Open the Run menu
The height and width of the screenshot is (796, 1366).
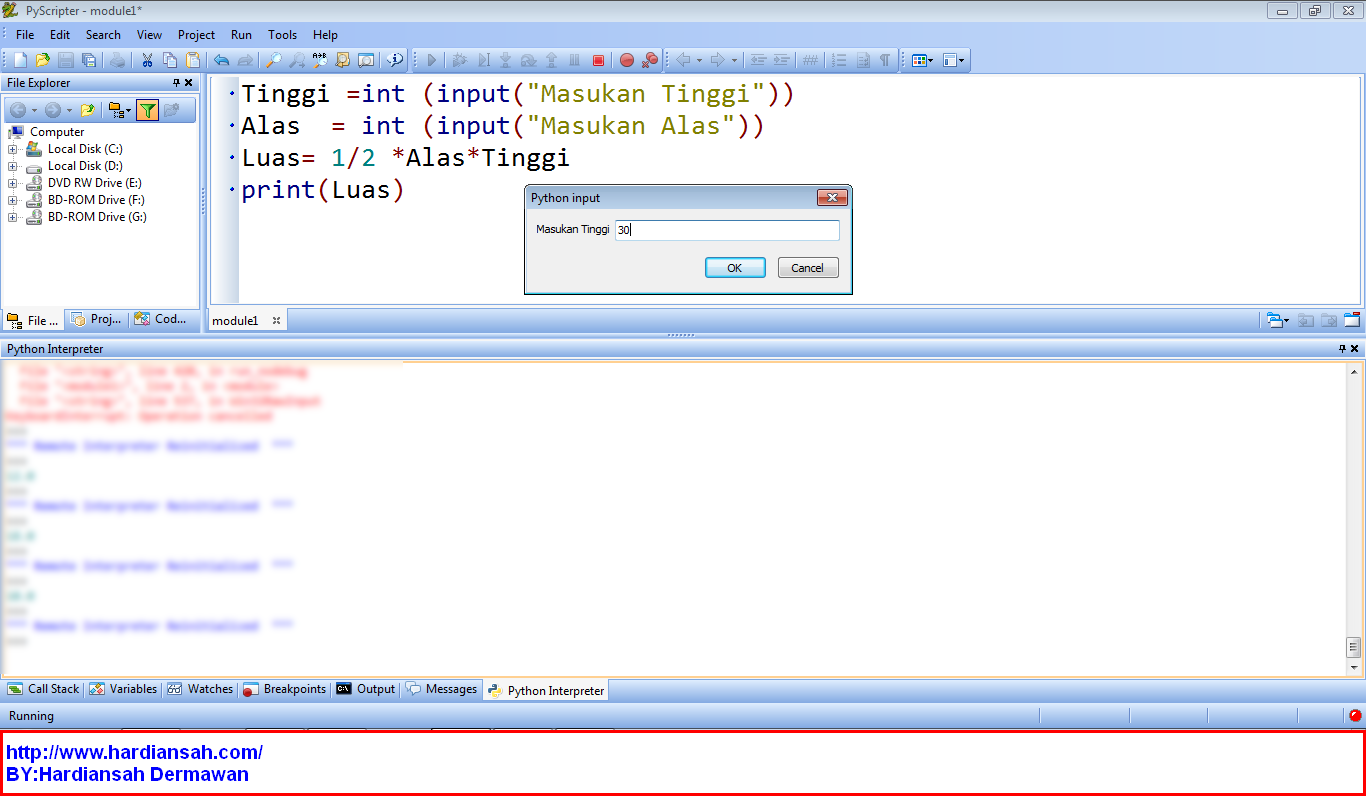241,34
